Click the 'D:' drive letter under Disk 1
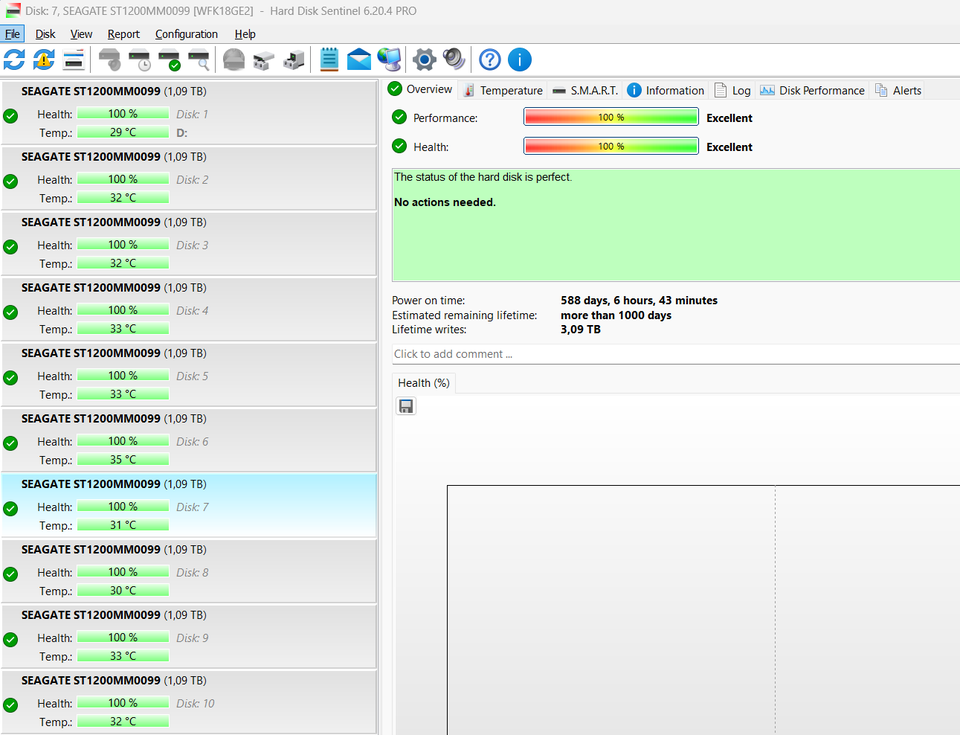Viewport: 960px width, 735px height. 182,133
